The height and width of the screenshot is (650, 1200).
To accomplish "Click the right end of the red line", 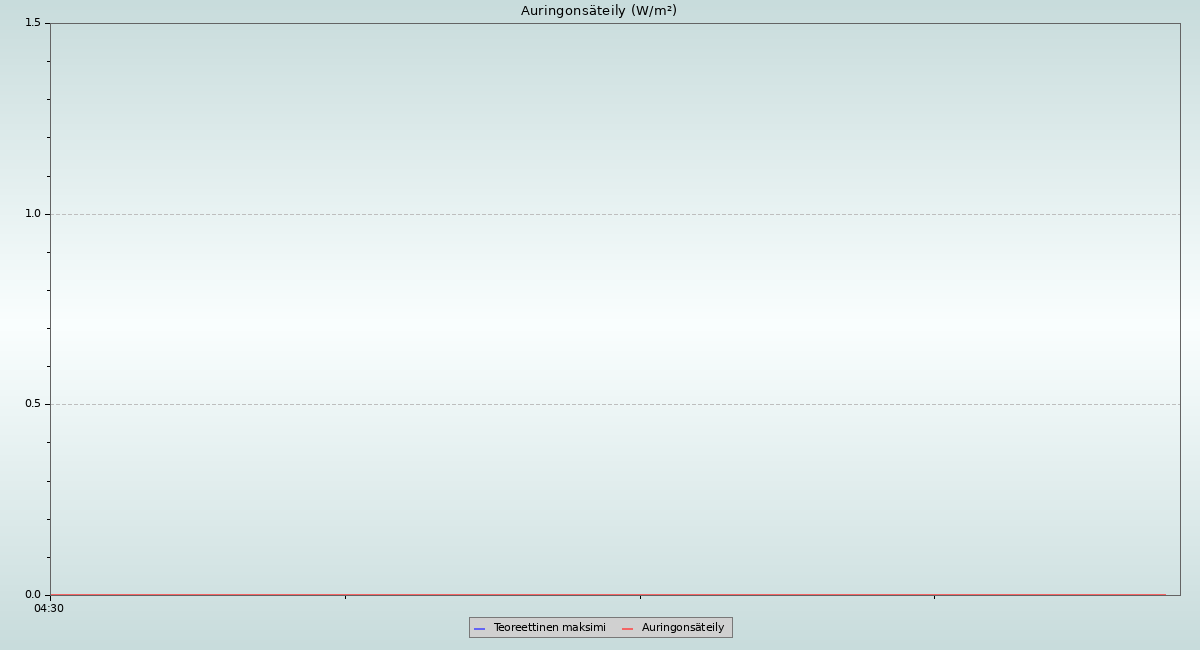I will coord(1164,595).
